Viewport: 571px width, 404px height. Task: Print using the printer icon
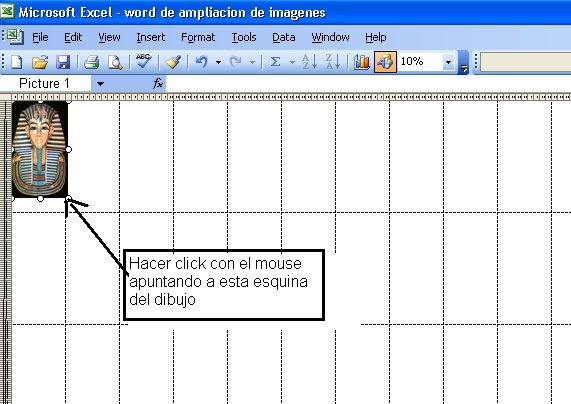tap(91, 62)
